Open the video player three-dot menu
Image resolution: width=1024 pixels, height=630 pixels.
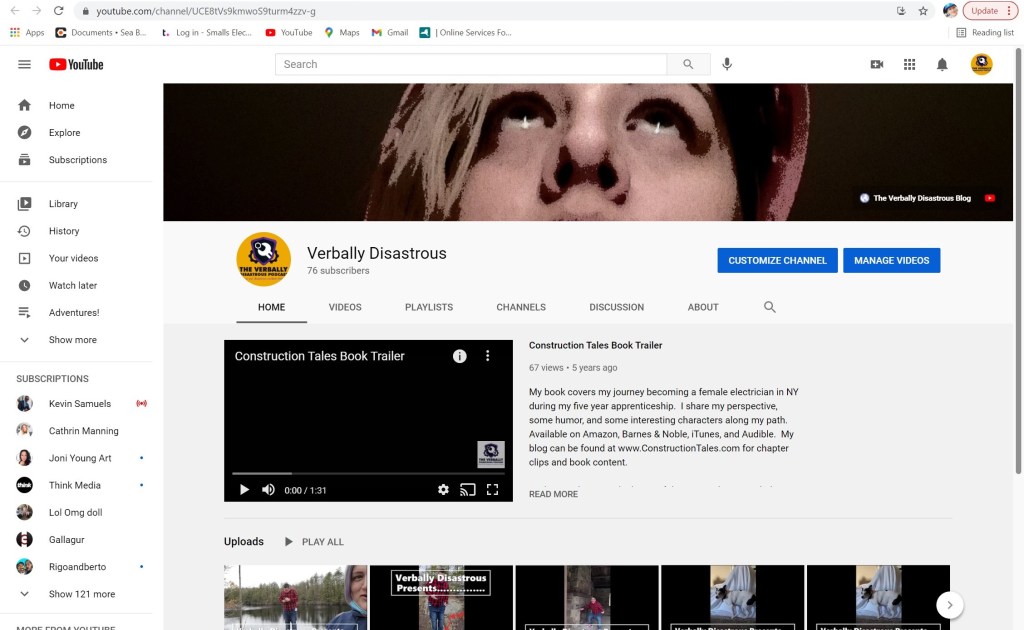click(x=488, y=356)
